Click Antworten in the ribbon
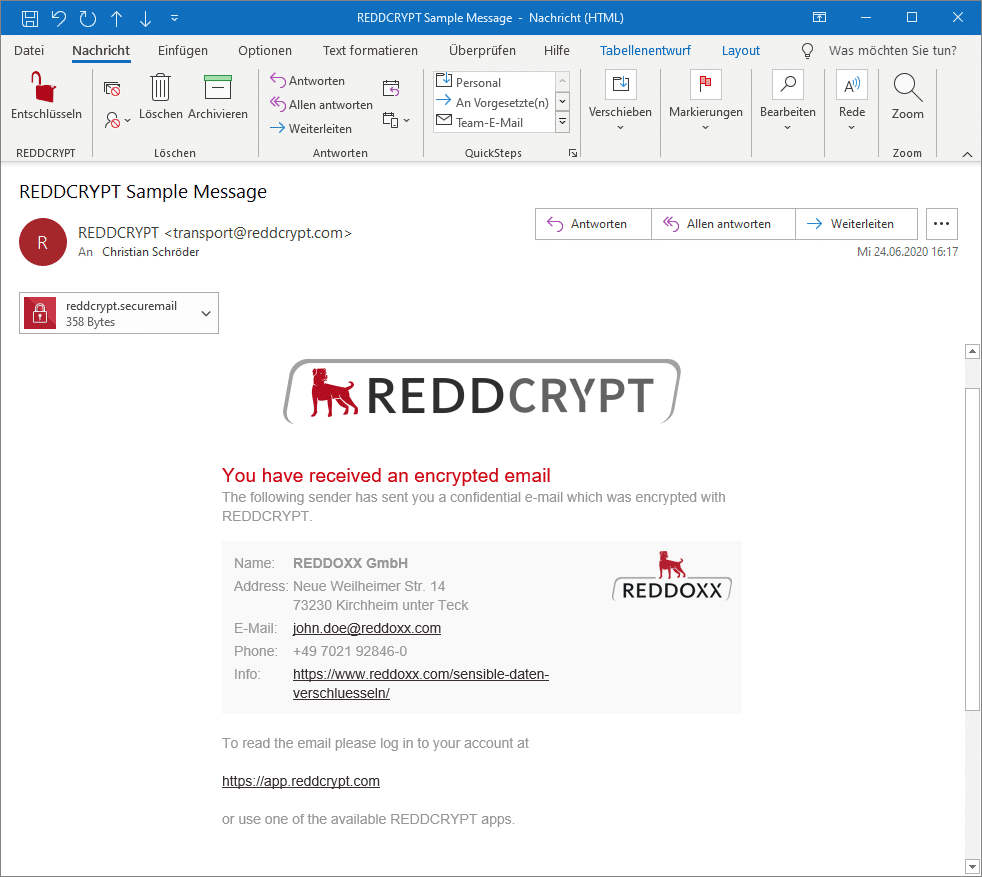This screenshot has height=877, width=982. 308,81
